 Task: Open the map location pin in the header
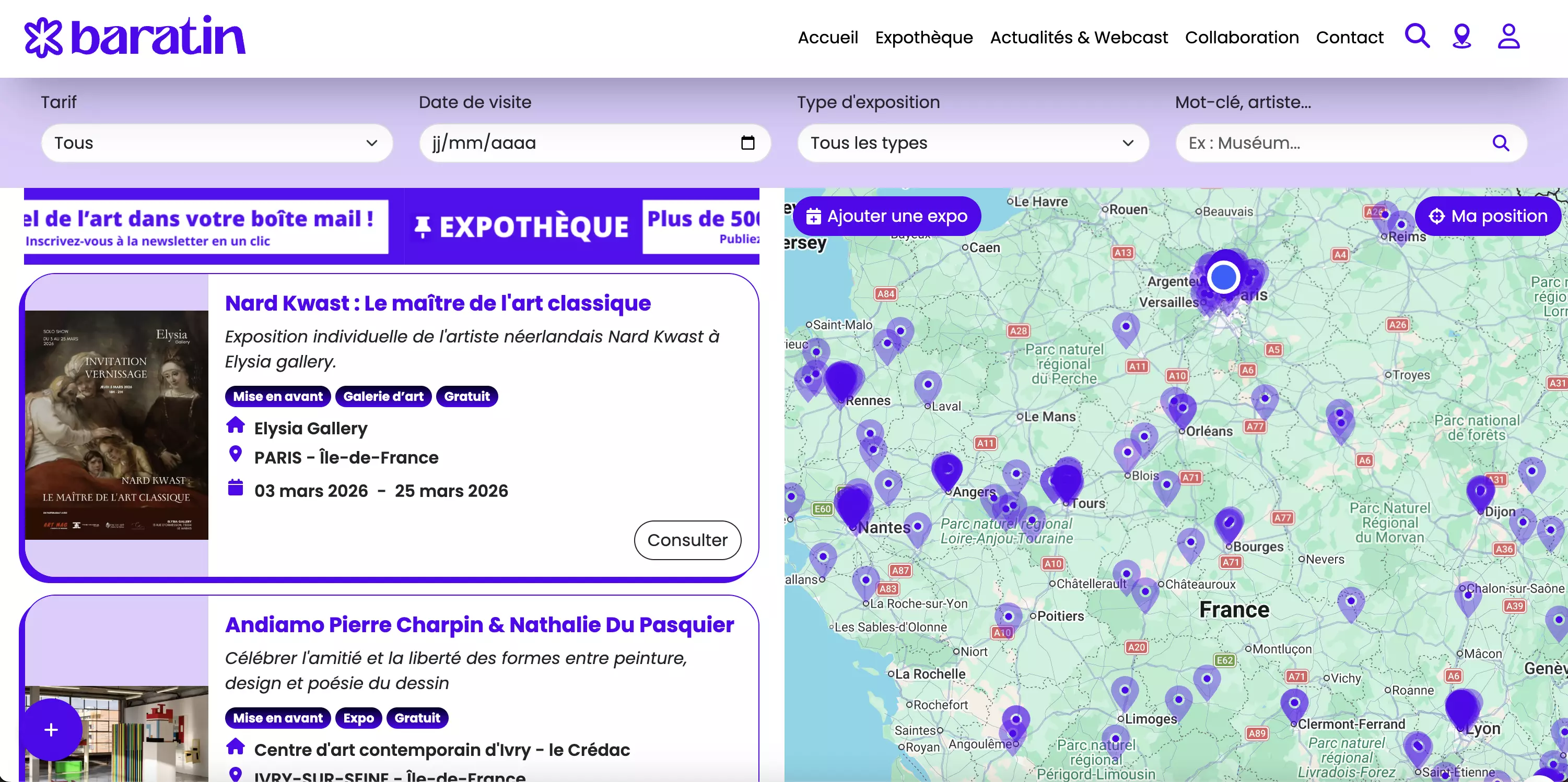1461,36
